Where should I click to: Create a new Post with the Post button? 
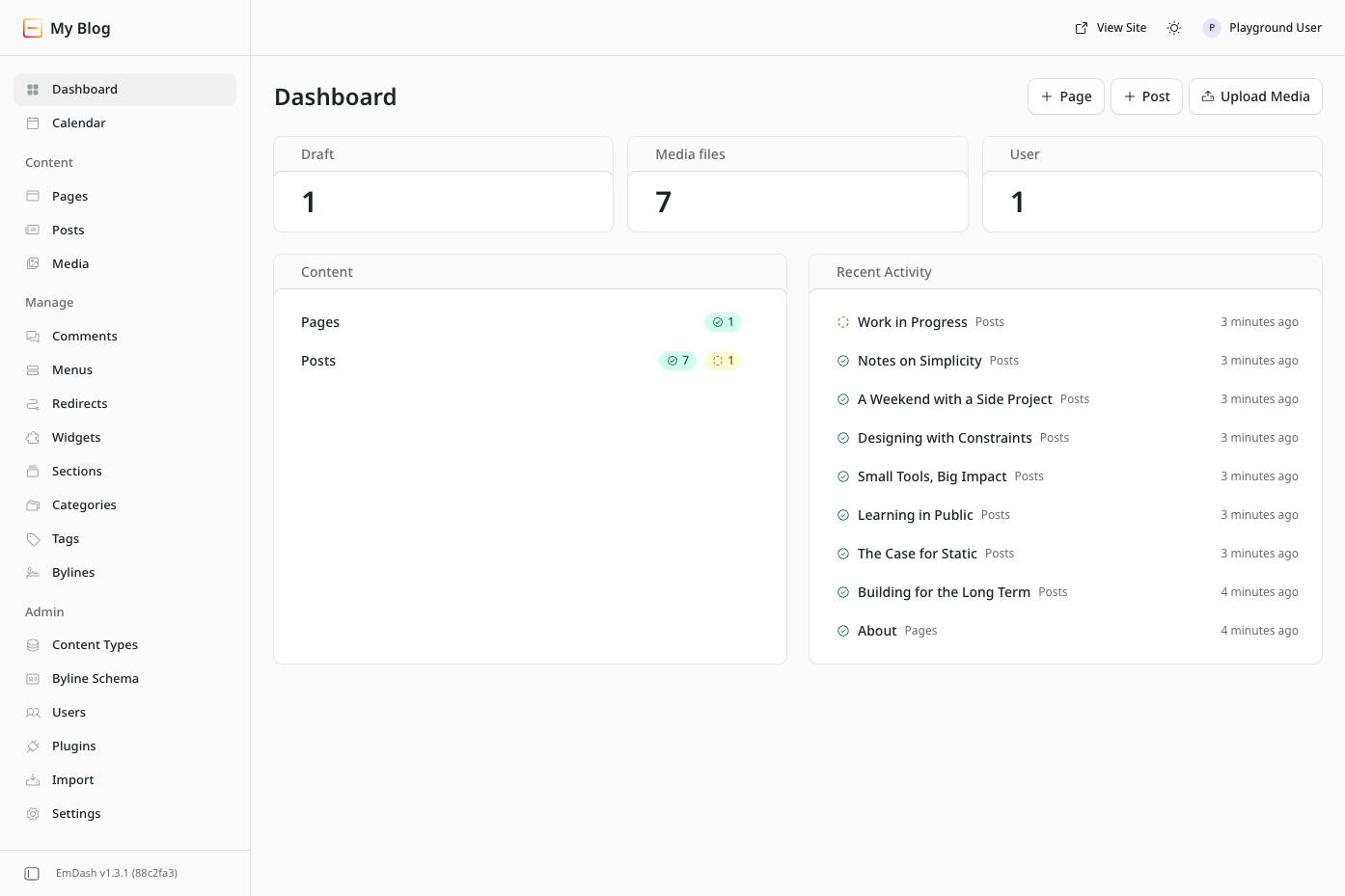(1146, 96)
